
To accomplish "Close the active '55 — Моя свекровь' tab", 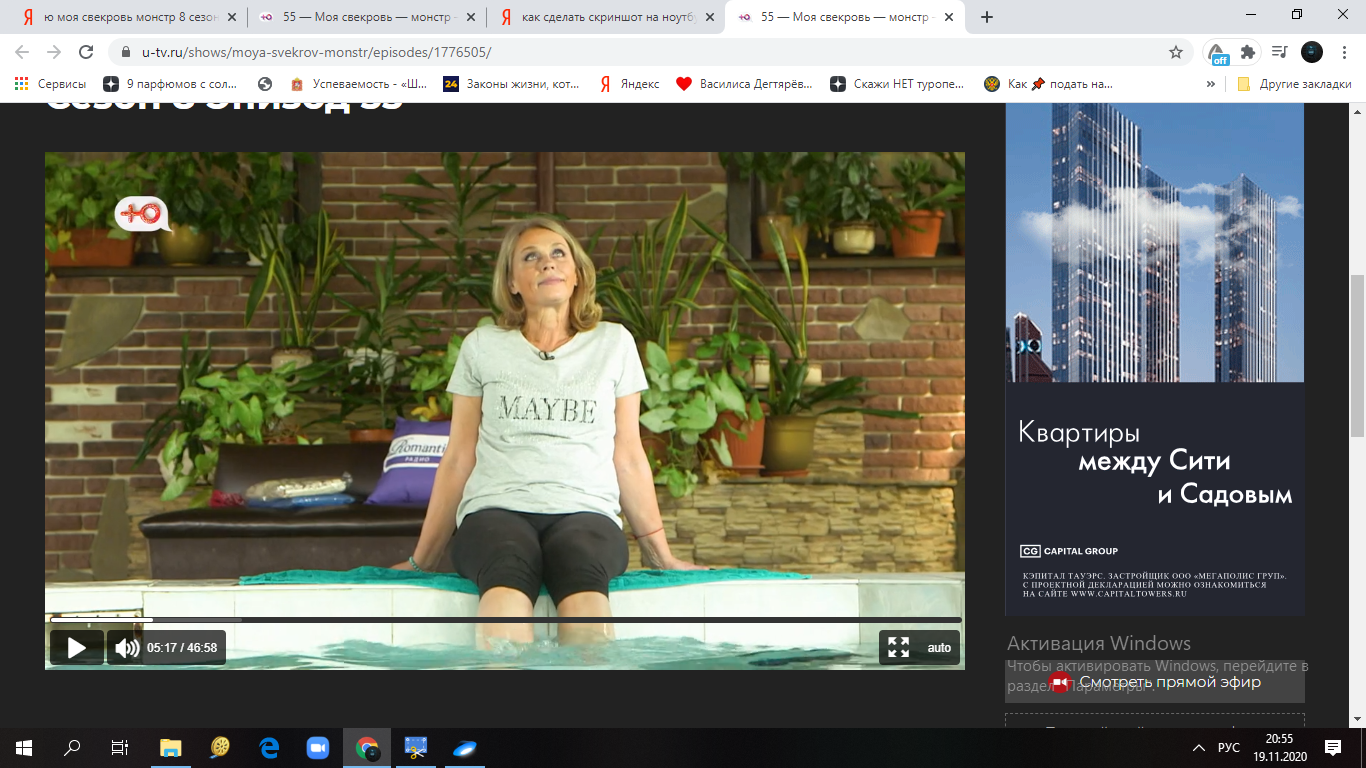I will tap(947, 17).
